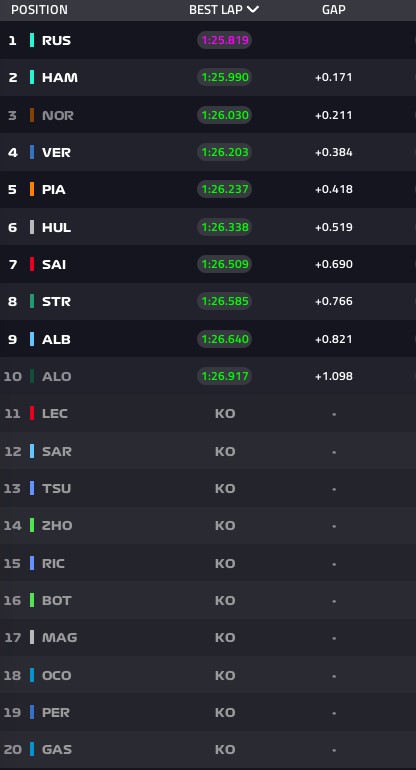The height and width of the screenshot is (770, 416).
Task: Click the brown team bar beside NOR
Action: [32, 115]
